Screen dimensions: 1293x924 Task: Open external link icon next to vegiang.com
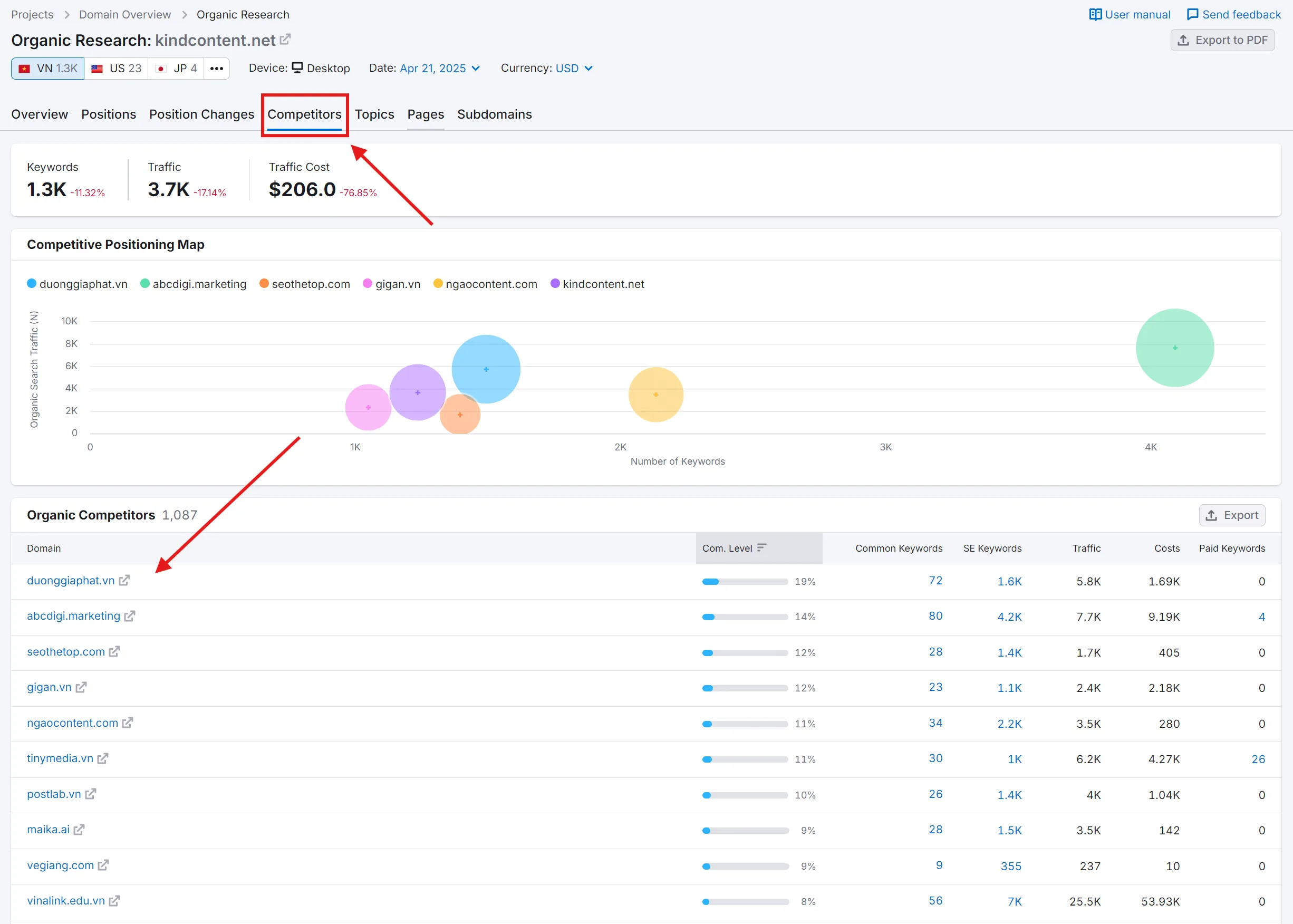point(103,865)
